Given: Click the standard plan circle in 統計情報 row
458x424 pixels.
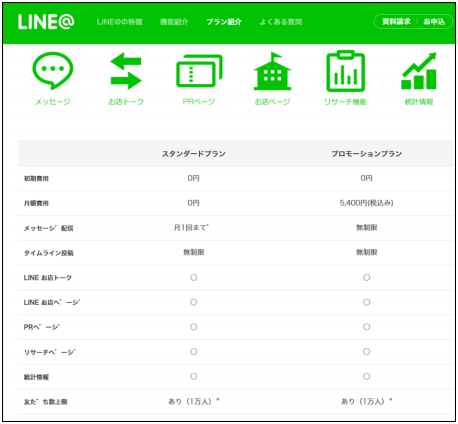Looking at the screenshot, I should (x=194, y=376).
